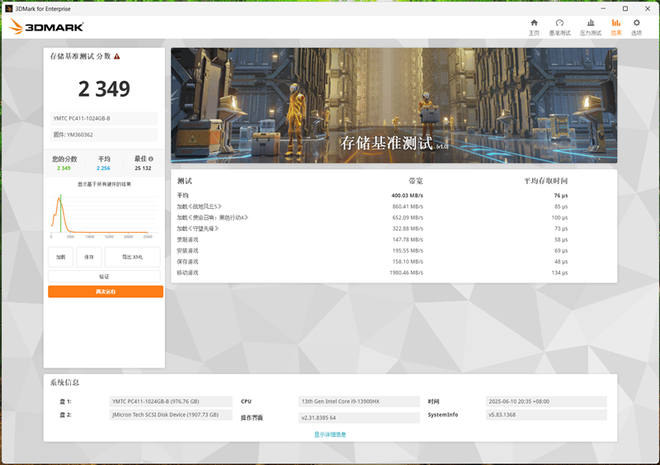Expand 显示详细信息 system details link
Image resolution: width=660 pixels, height=465 pixels.
[330, 434]
